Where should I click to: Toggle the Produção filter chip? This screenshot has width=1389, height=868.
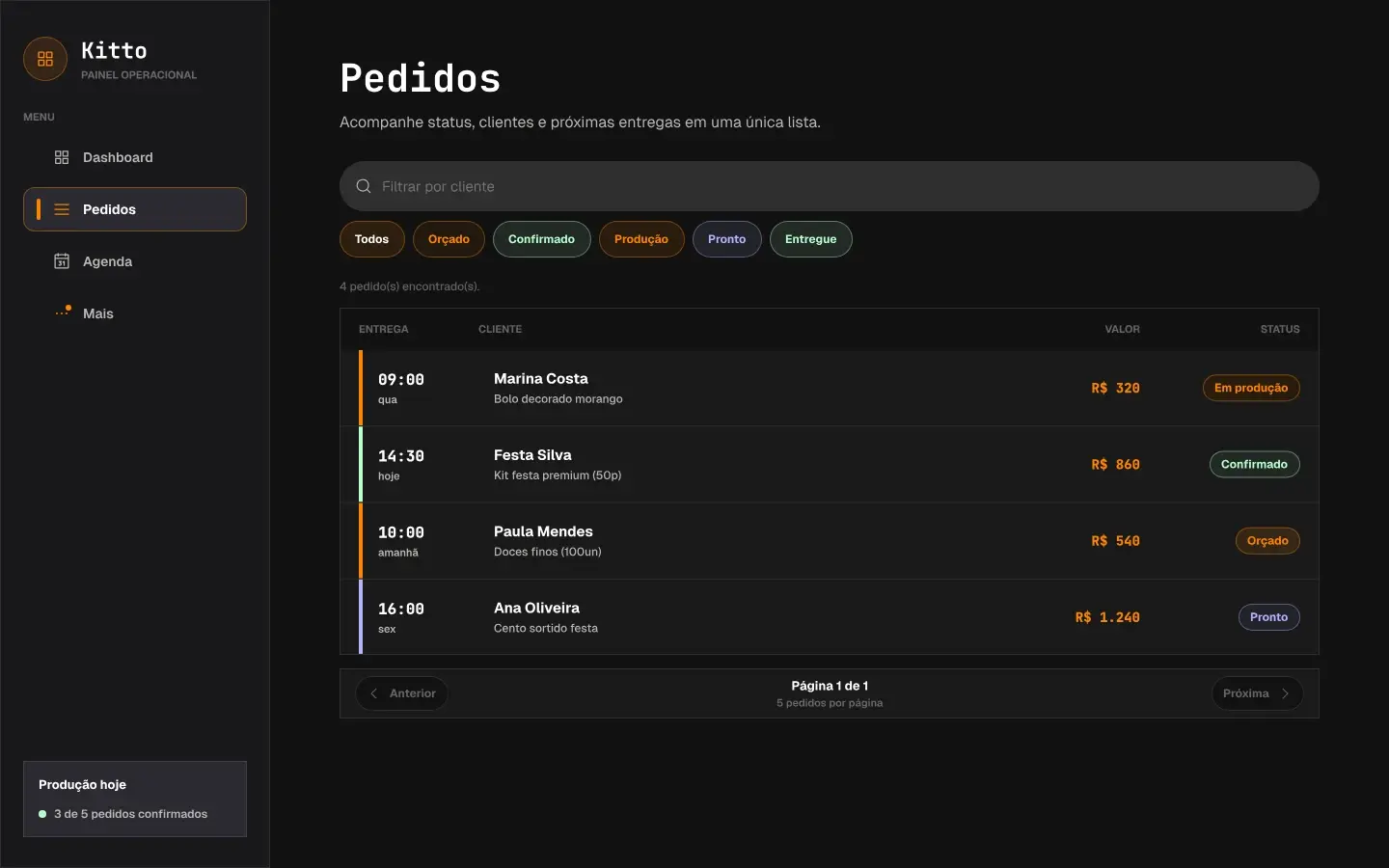[641, 239]
